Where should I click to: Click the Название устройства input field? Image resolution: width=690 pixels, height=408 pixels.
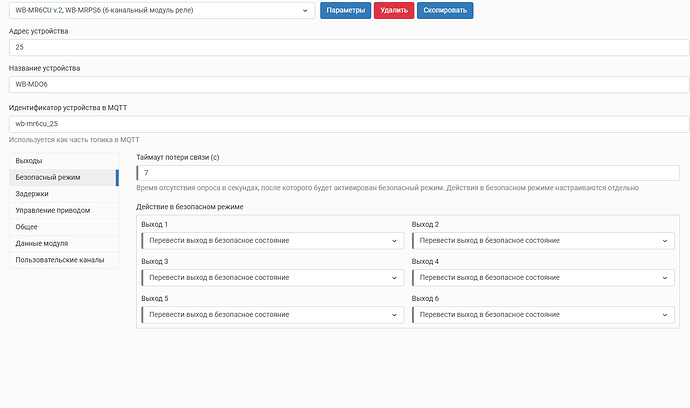pyautogui.click(x=345, y=84)
